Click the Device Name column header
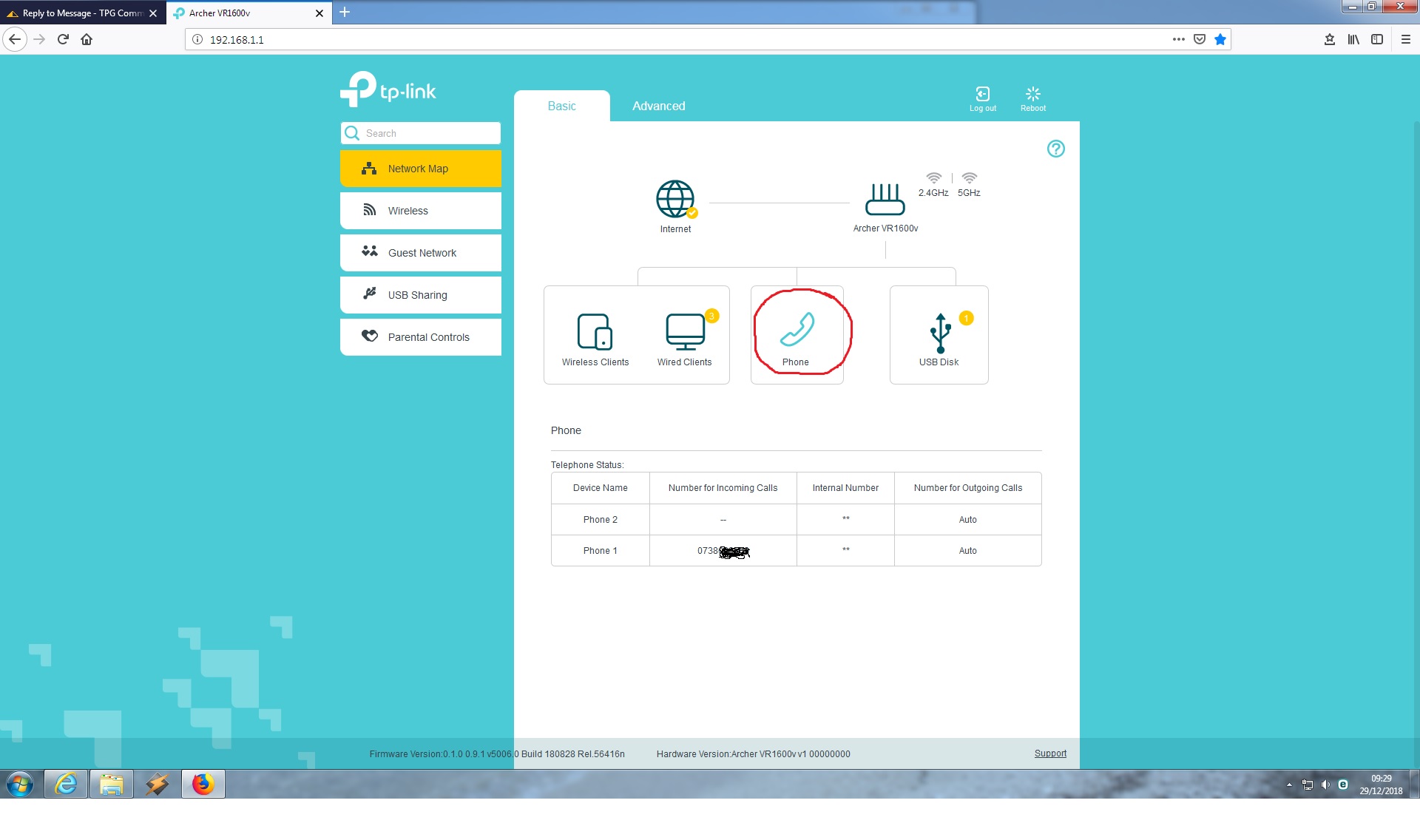 [x=600, y=488]
